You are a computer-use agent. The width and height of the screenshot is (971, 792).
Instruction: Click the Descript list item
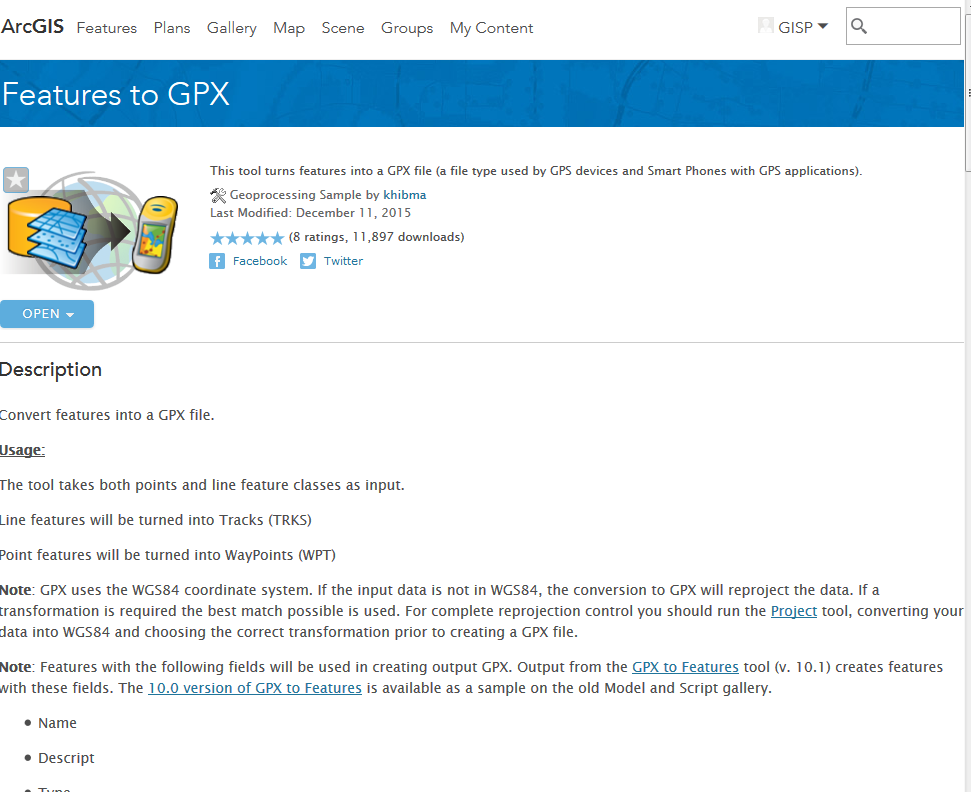coord(66,758)
